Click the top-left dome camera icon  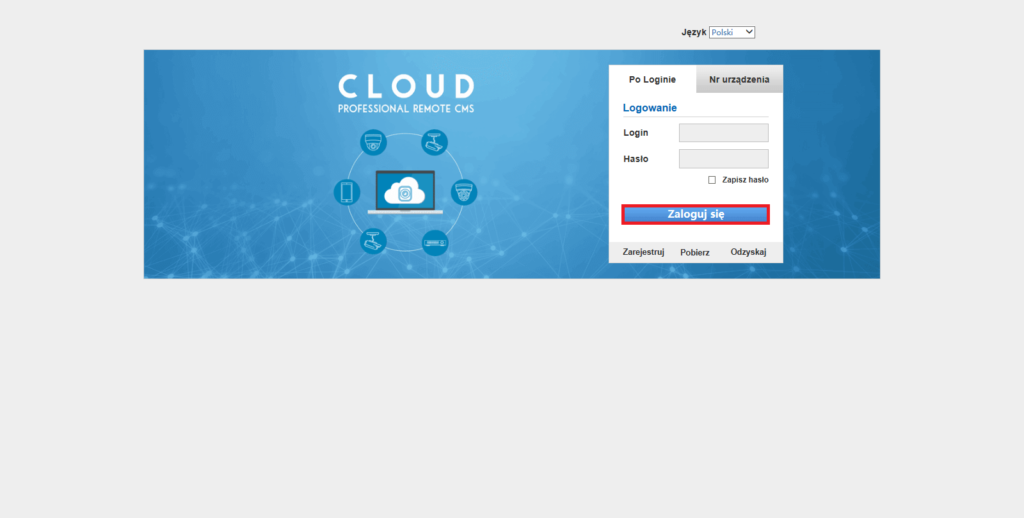(x=374, y=142)
